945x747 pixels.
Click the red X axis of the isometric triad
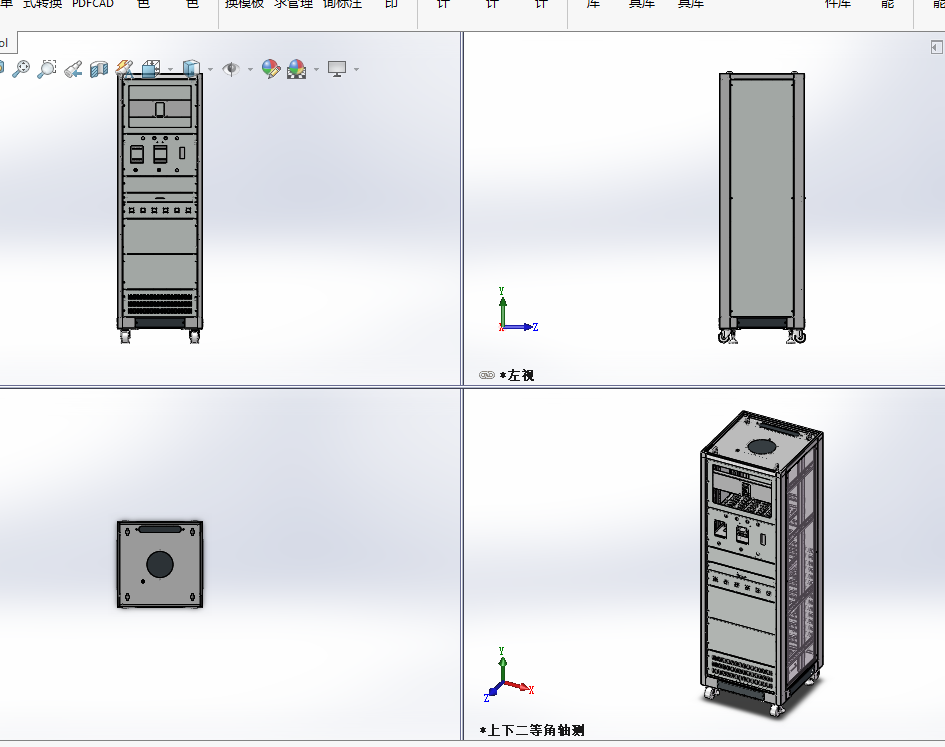518,686
